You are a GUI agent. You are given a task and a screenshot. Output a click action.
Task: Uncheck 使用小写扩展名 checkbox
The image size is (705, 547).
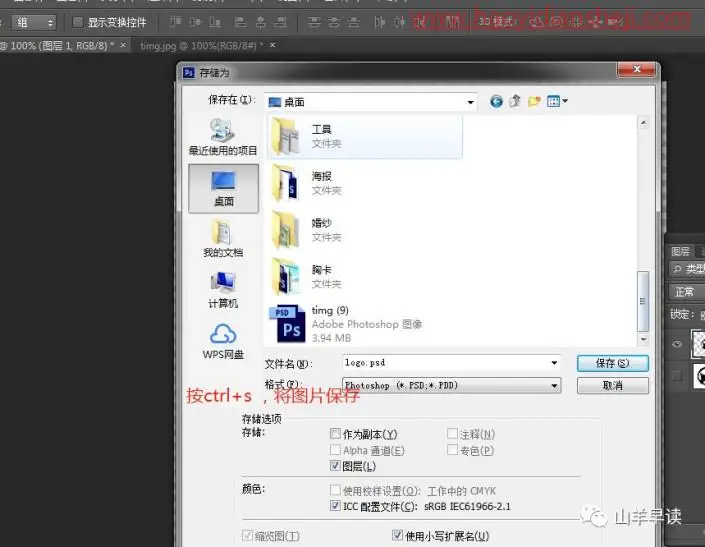tap(397, 535)
